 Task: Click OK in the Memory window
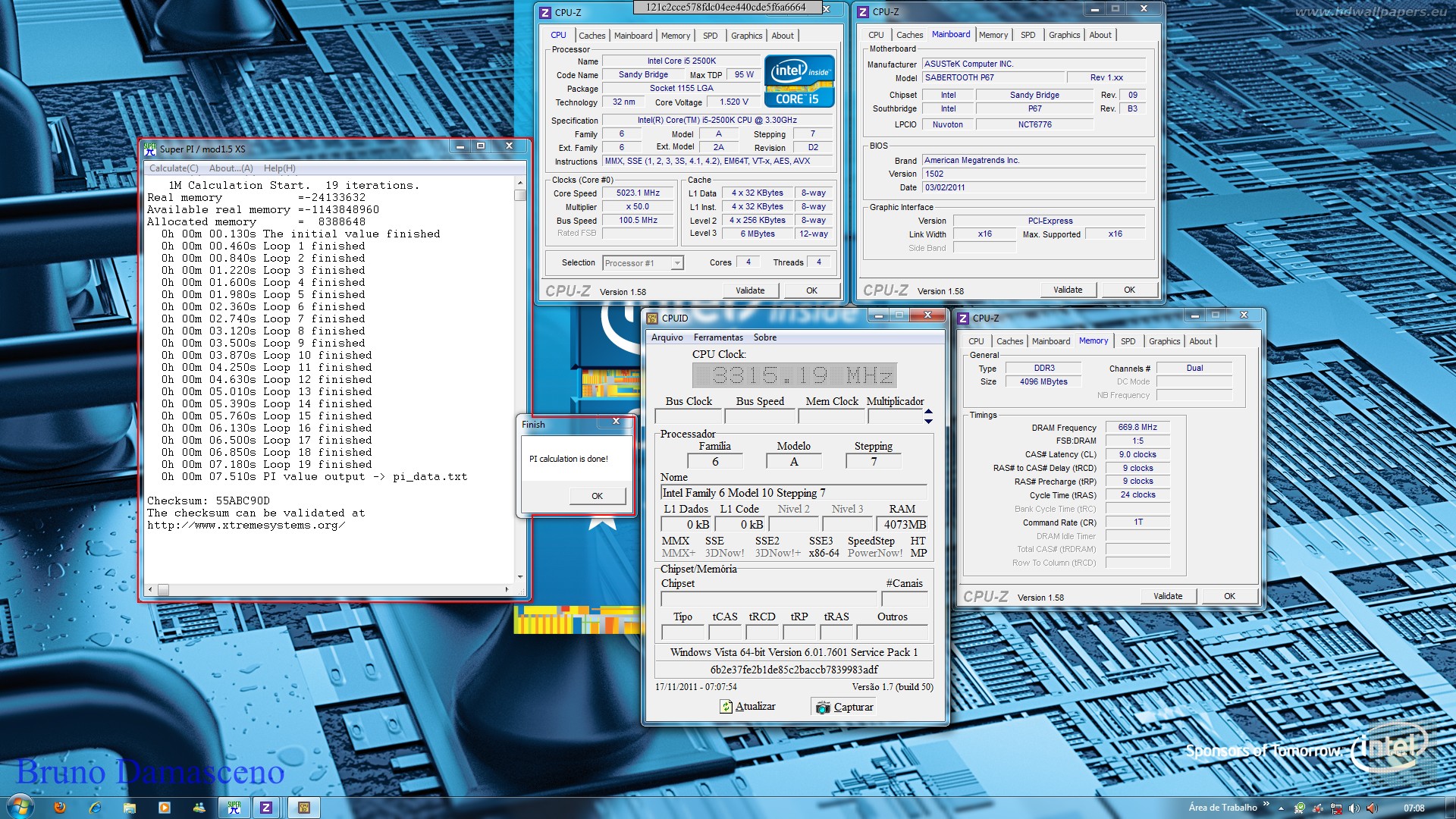click(x=1230, y=596)
